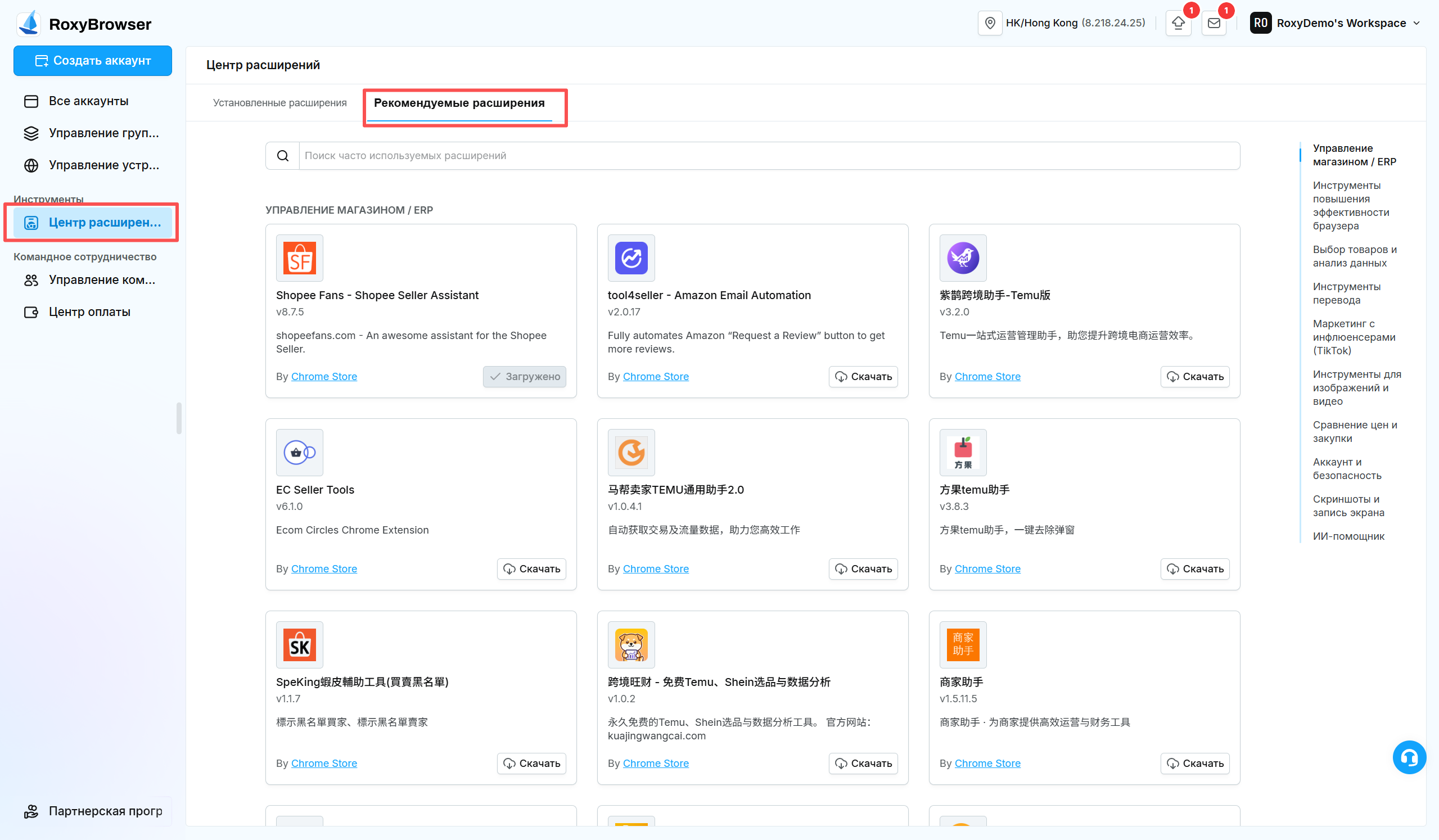Download 马帮卖家TEMU通用助手2.0 extension
1439x840 pixels.
(x=863, y=569)
